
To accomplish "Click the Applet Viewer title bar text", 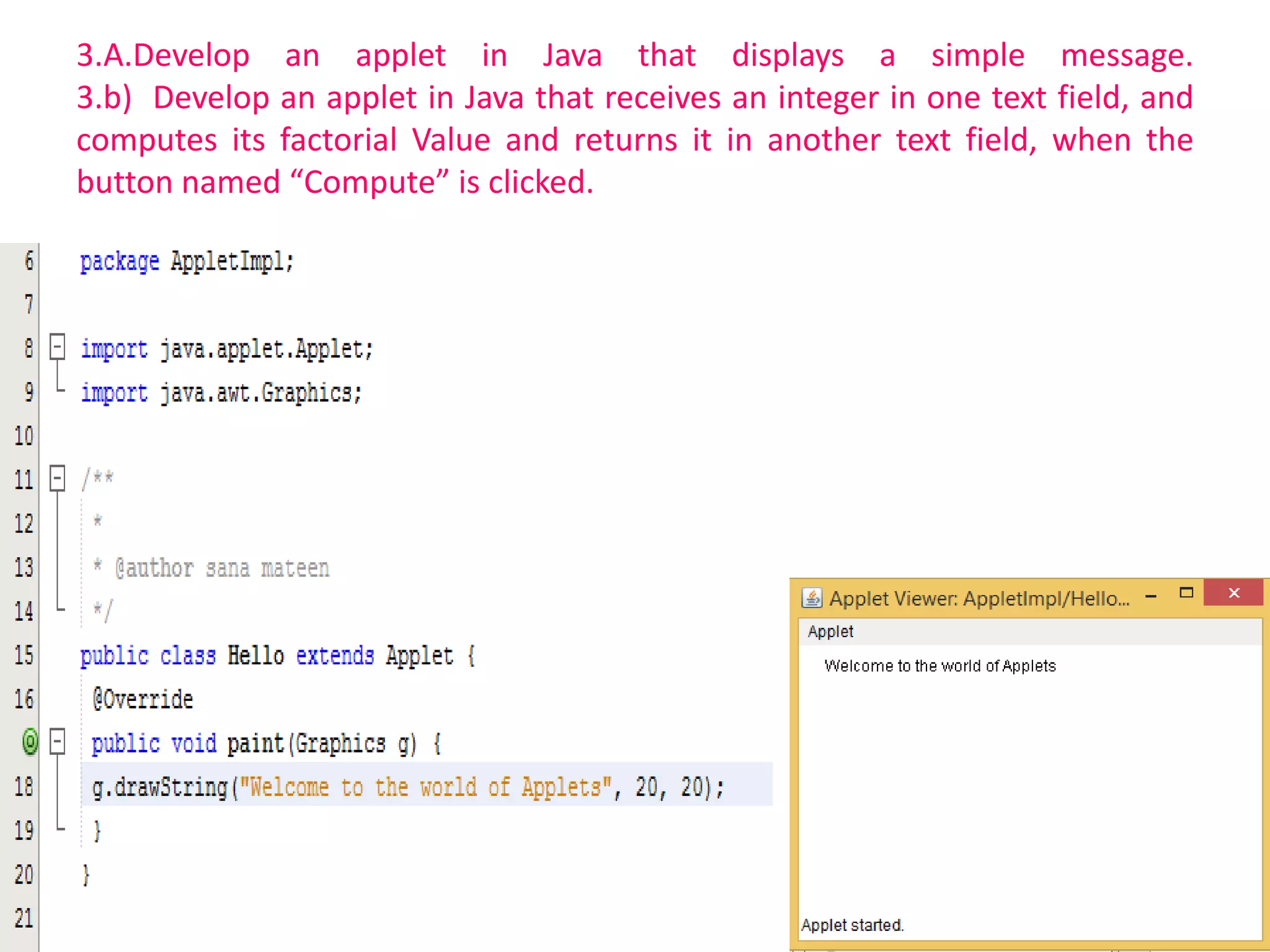I will pyautogui.click(x=980, y=599).
